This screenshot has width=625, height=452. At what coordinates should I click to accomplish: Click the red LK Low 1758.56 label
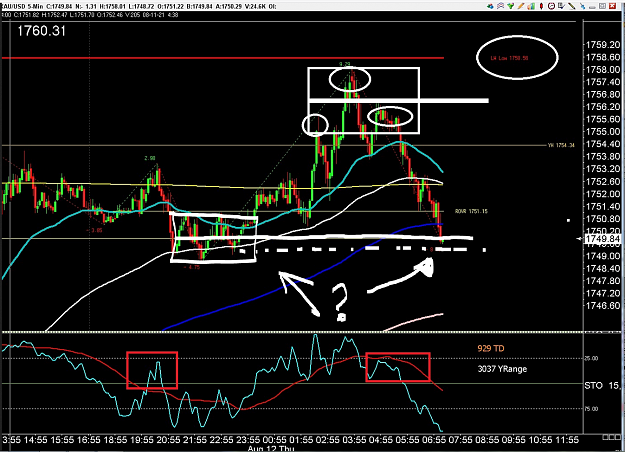pyautogui.click(x=509, y=58)
